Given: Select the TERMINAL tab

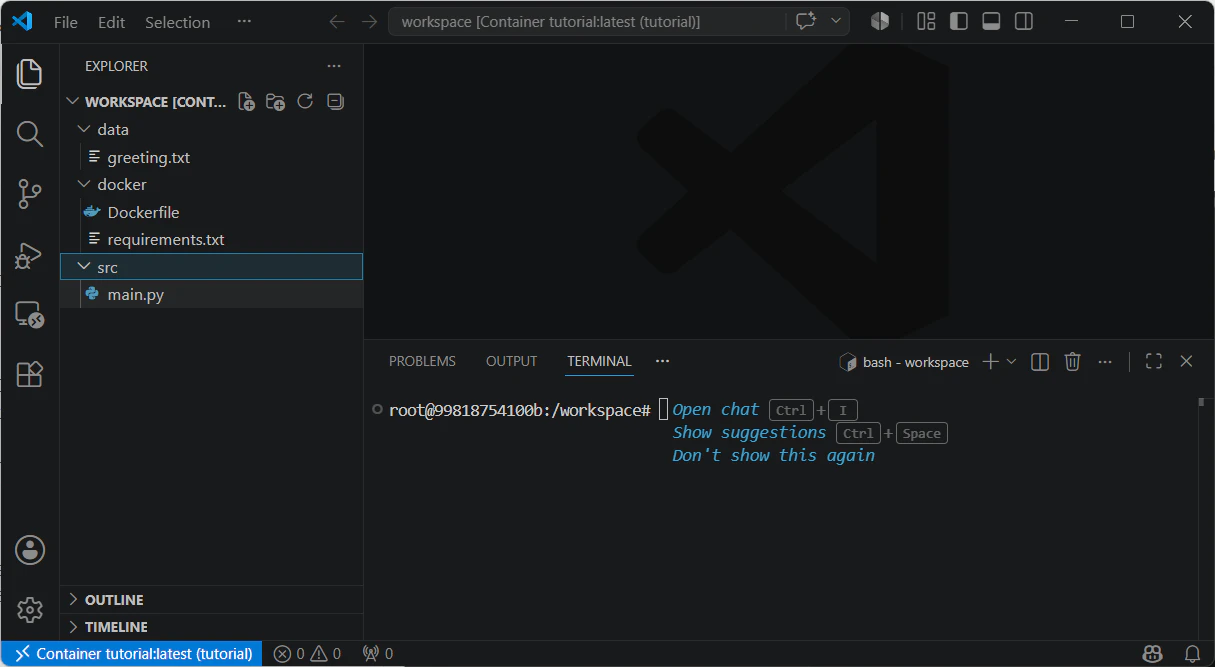Looking at the screenshot, I should click(x=599, y=362).
